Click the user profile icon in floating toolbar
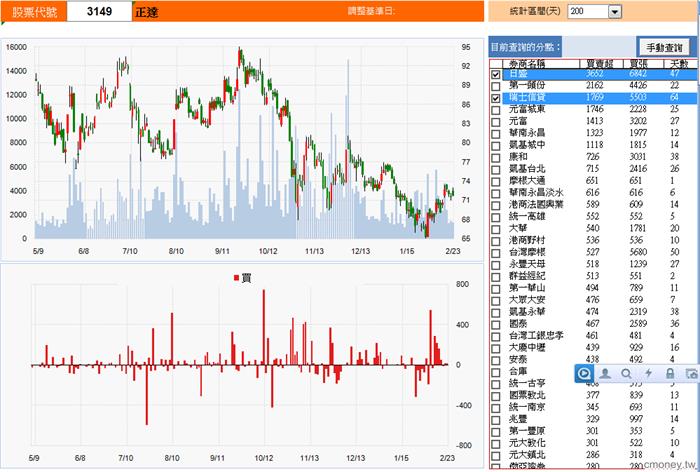Screen dimensions: 700x472 (605, 373)
